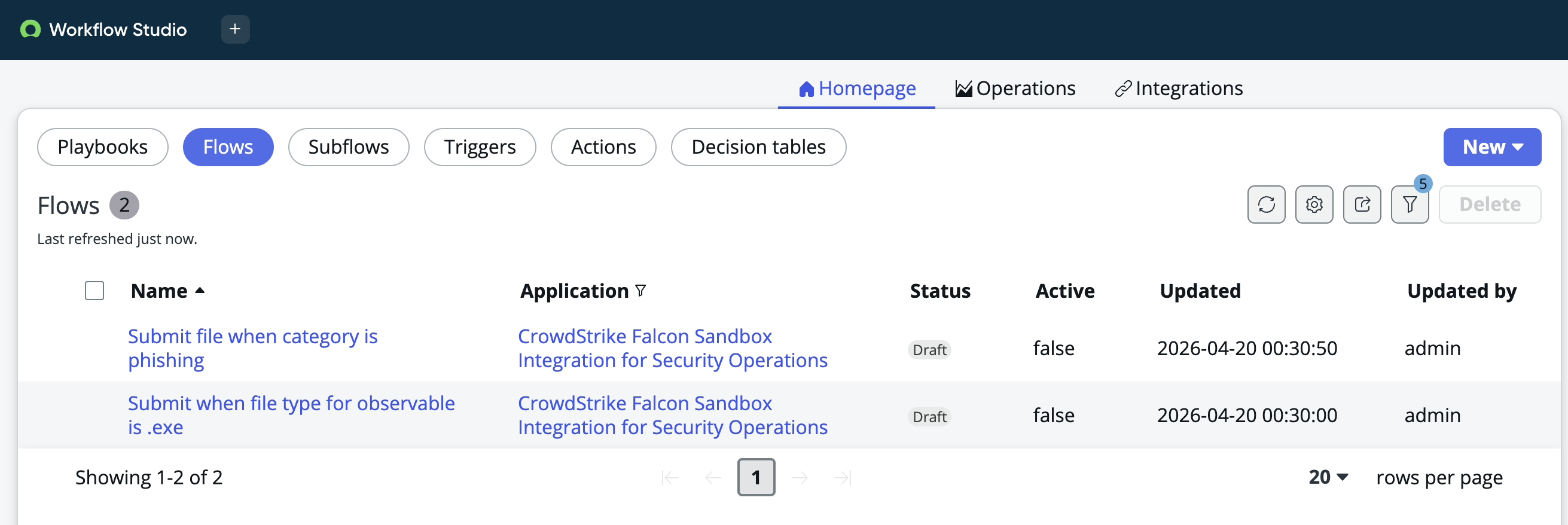
Task: Click the Name column sort arrow
Action: pyautogui.click(x=200, y=291)
